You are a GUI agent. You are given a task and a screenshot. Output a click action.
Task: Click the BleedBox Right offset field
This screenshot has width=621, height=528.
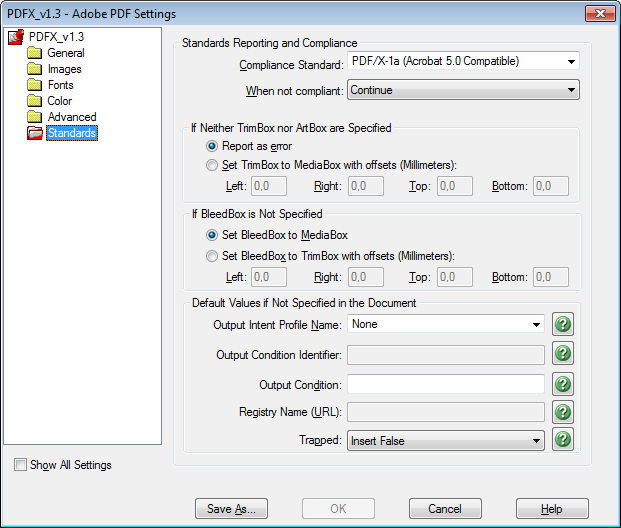coord(366,277)
